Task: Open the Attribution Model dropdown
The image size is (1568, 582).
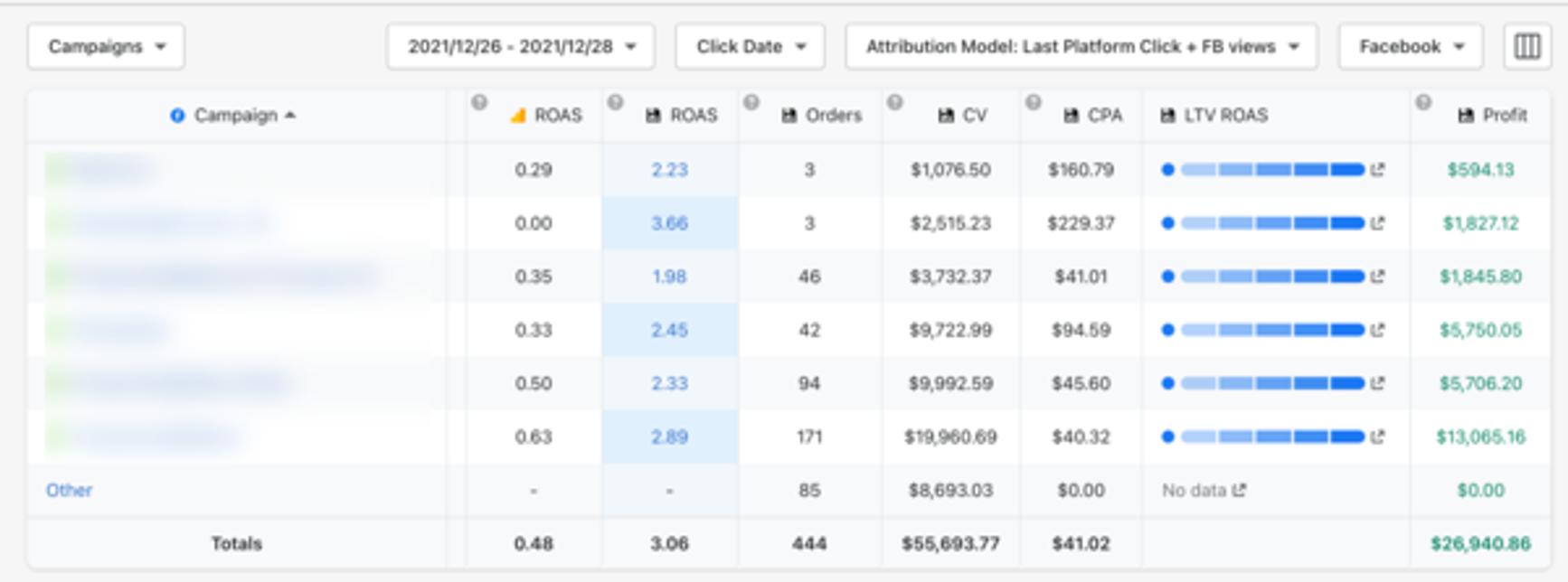Action: 1082,47
